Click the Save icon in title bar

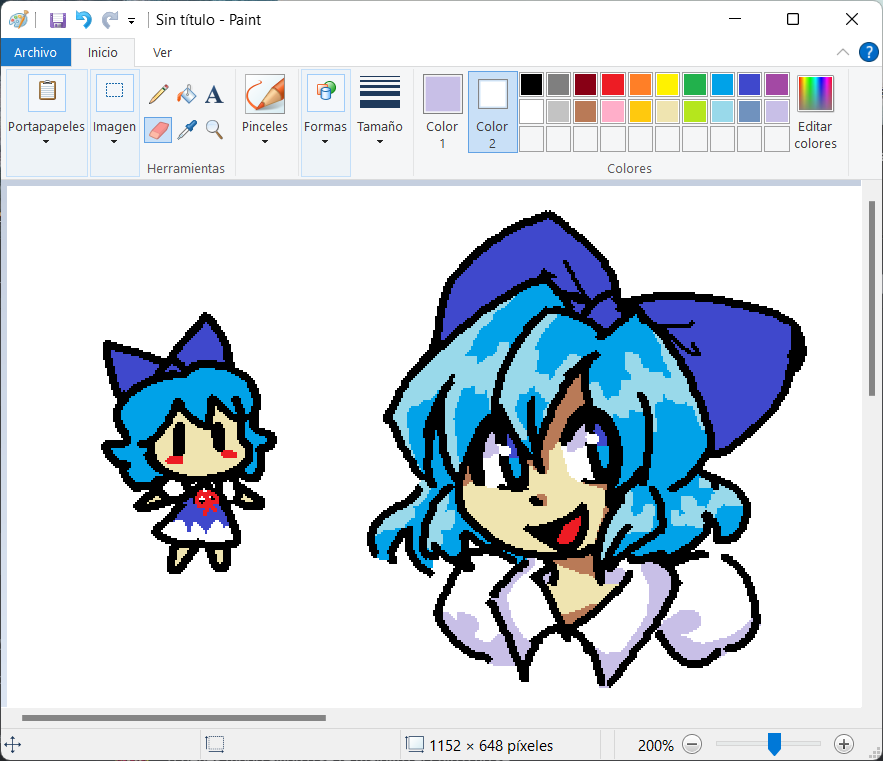pos(57,20)
